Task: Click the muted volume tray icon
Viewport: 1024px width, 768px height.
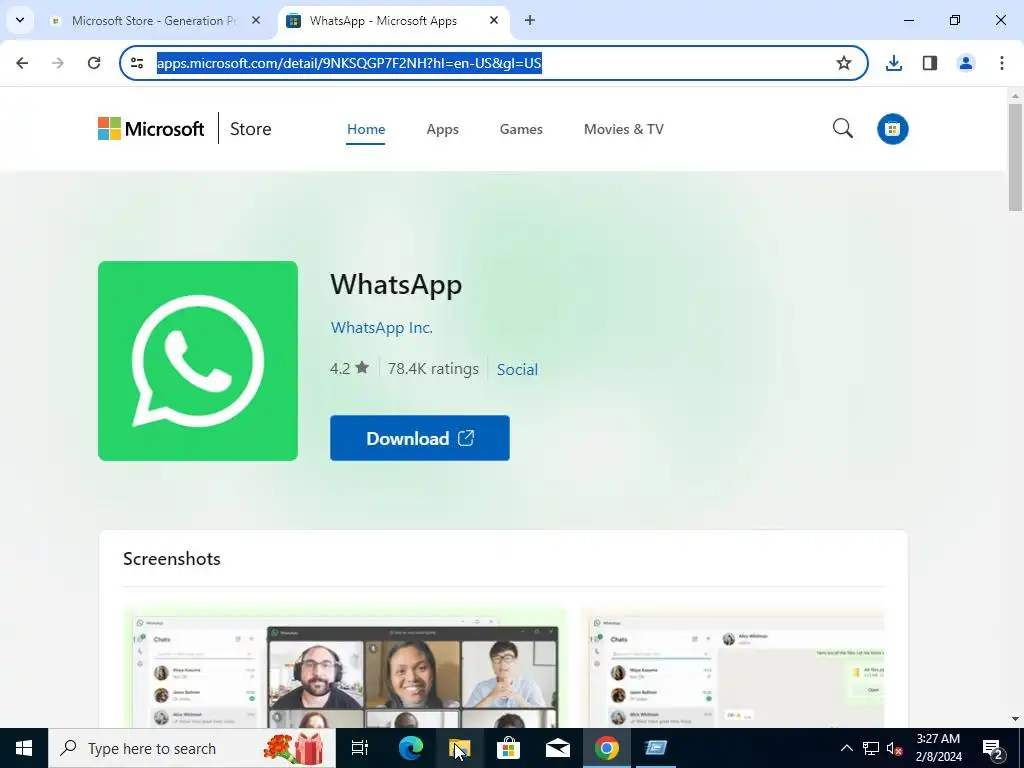Action: pyautogui.click(x=895, y=748)
